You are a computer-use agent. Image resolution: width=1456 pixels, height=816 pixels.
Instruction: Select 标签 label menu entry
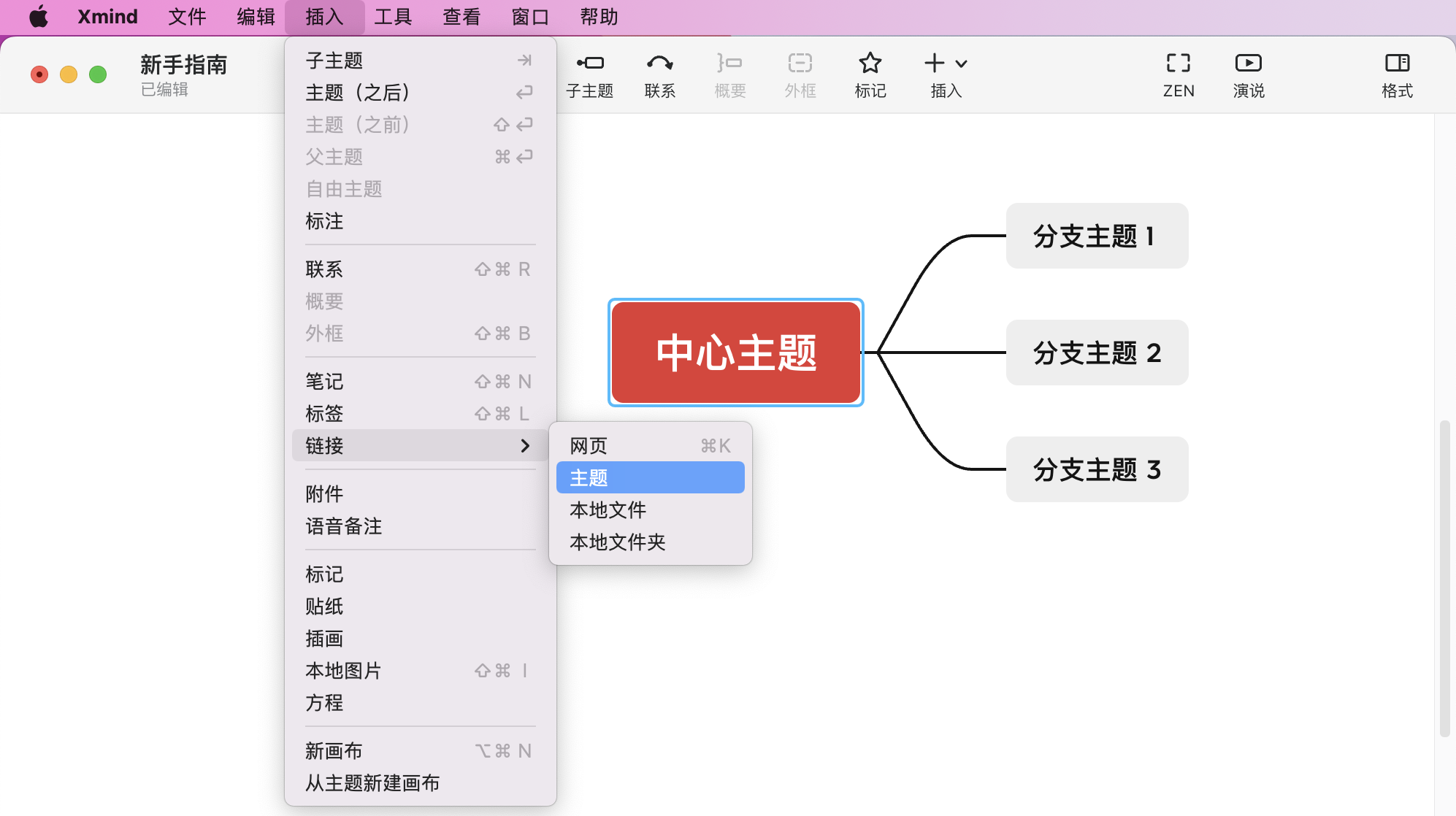point(420,414)
